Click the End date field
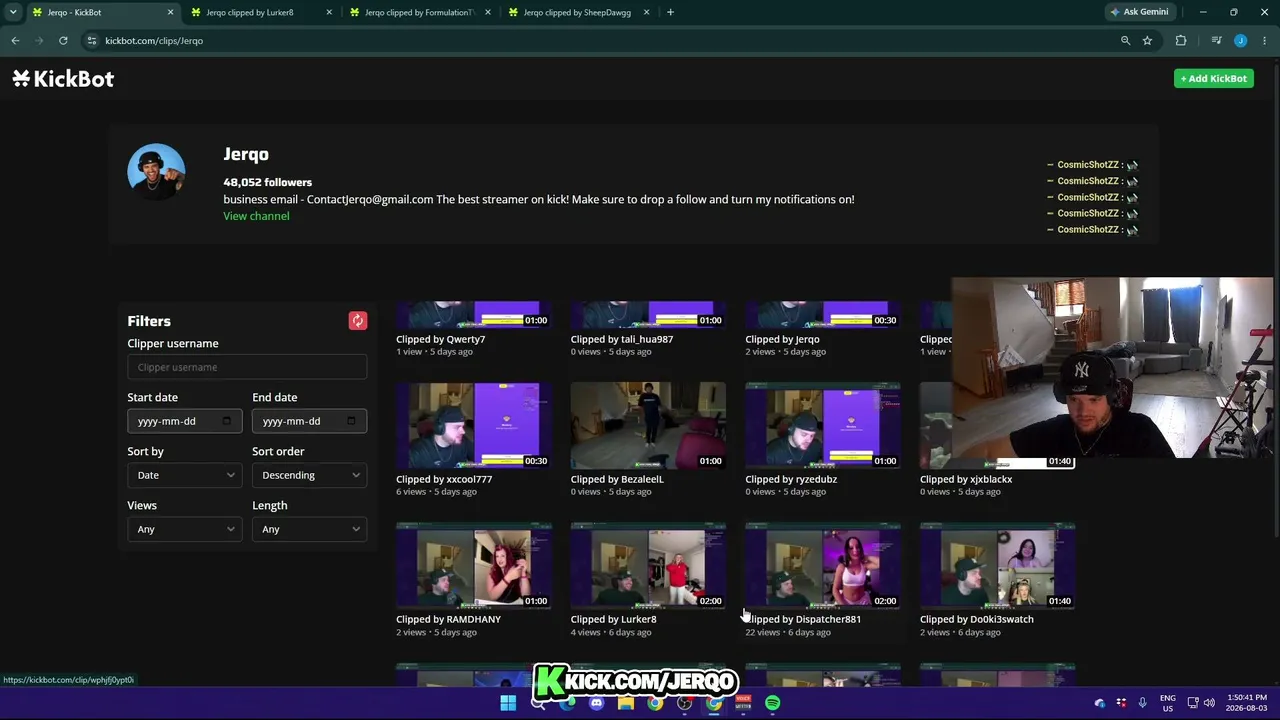The image size is (1280, 720). (x=309, y=421)
